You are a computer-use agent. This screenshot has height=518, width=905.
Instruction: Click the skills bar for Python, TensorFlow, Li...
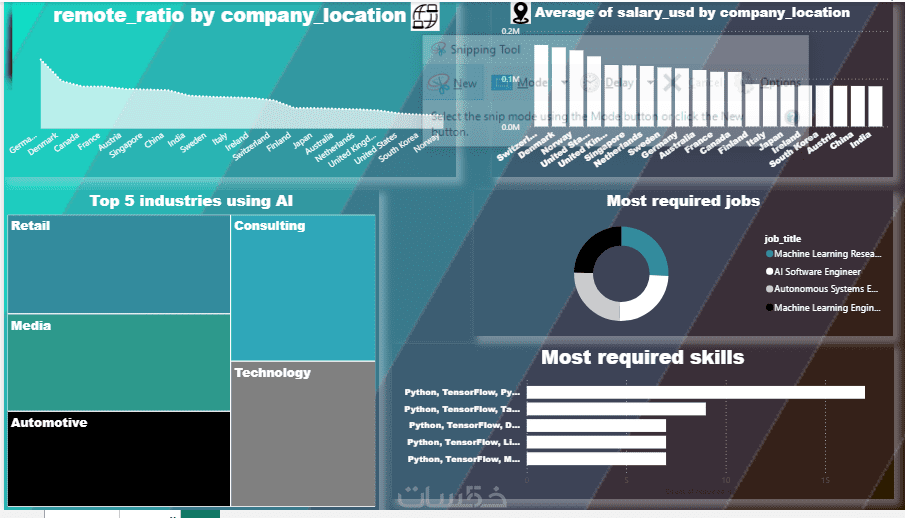[x=596, y=442]
